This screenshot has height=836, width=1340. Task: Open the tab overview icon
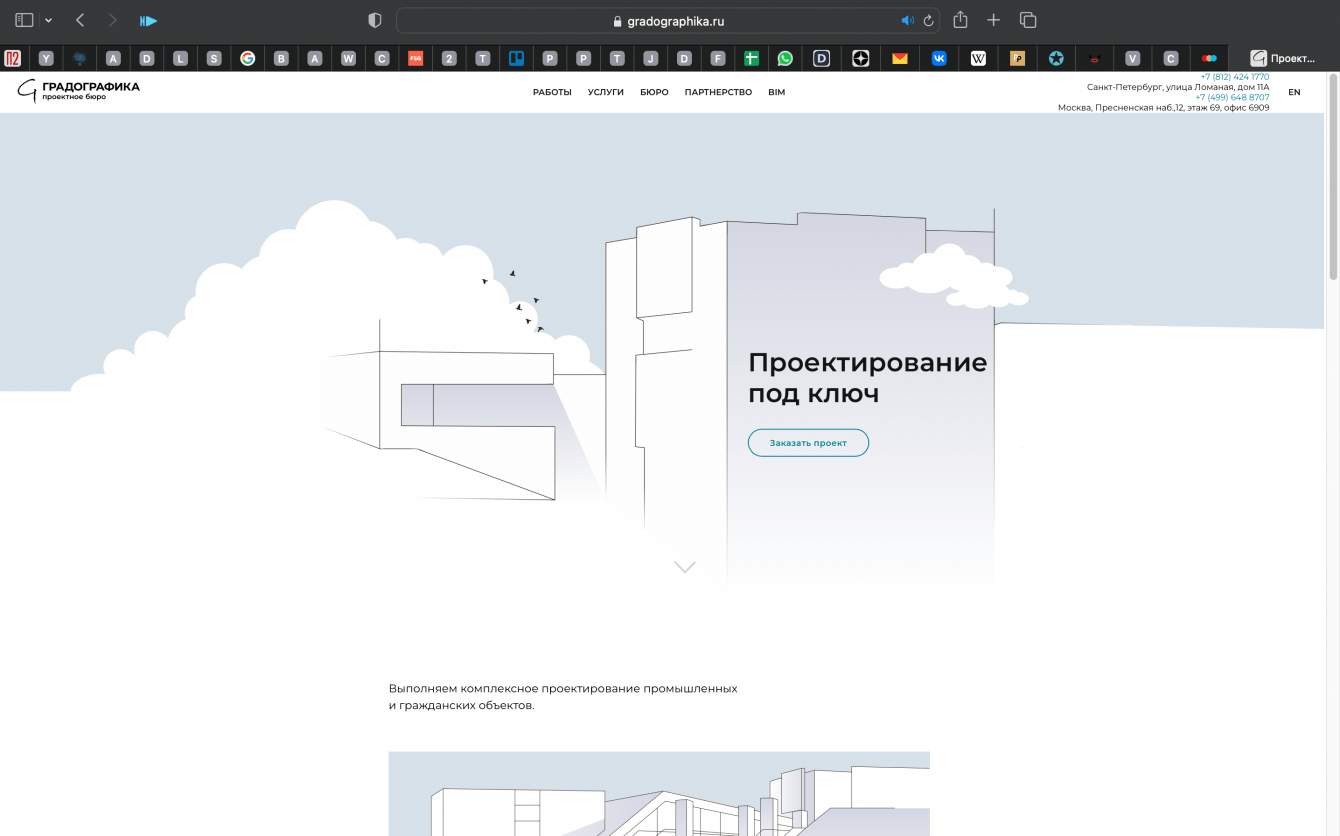(1027, 20)
